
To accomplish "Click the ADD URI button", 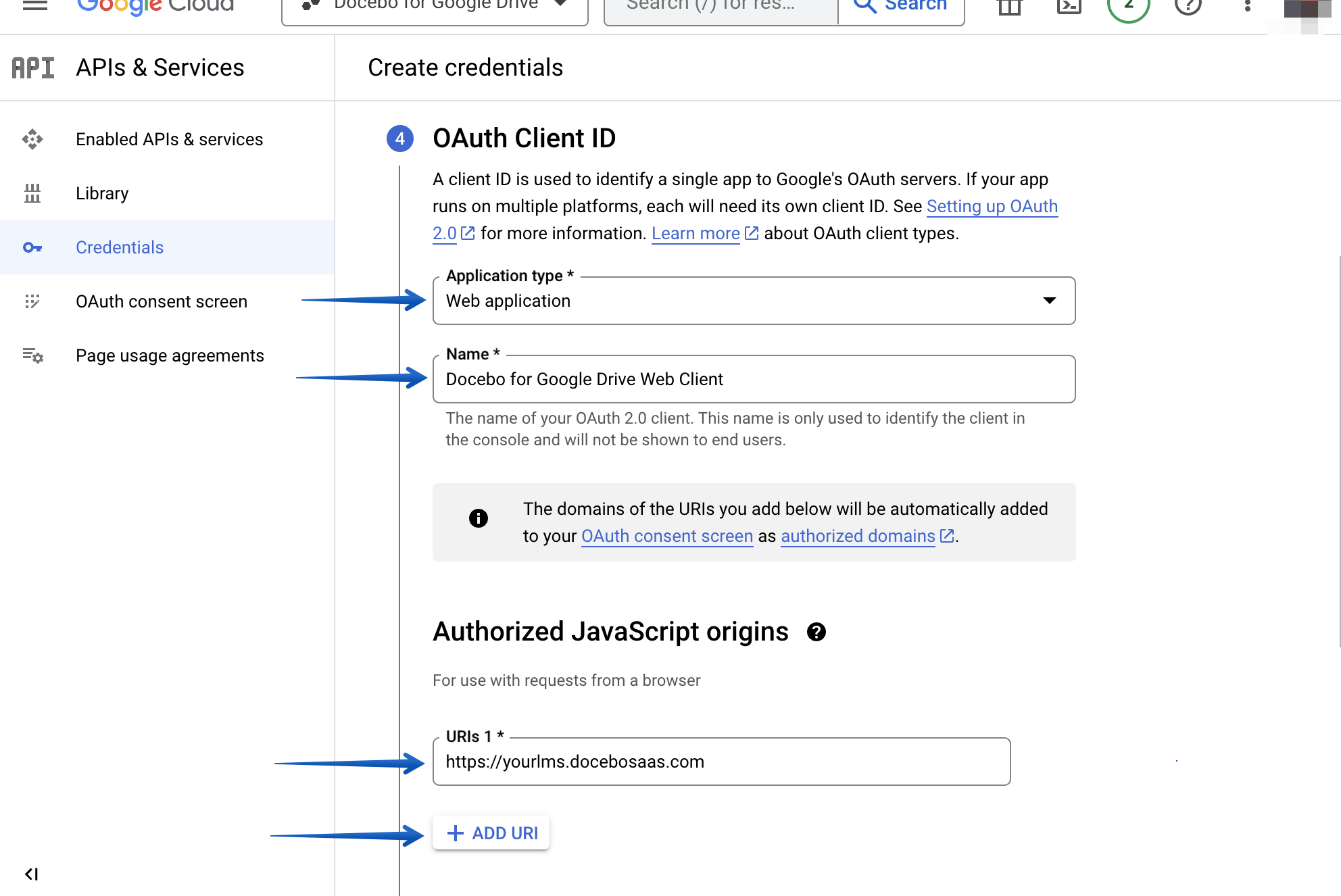I will (491, 832).
